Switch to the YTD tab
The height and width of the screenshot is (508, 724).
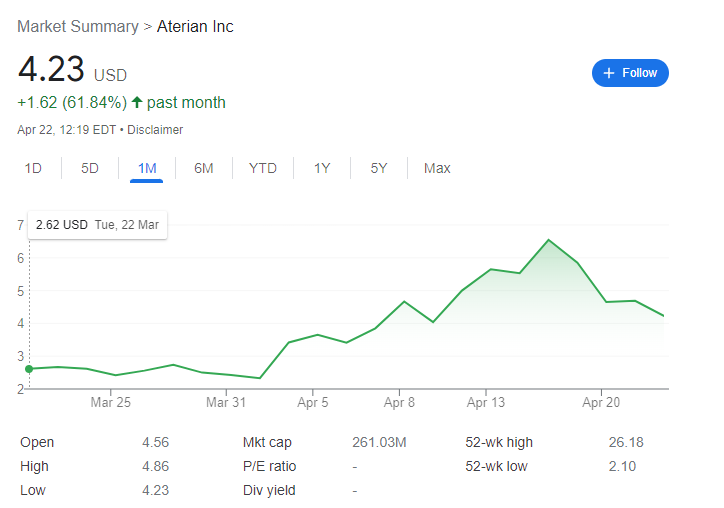[x=262, y=168]
